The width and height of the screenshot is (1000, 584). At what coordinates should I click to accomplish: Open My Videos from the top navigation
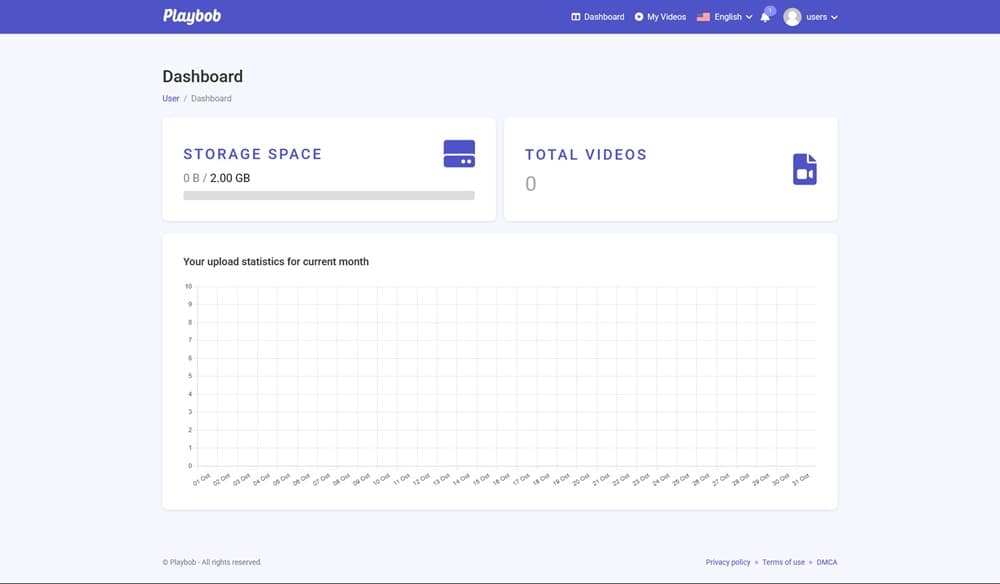666,17
